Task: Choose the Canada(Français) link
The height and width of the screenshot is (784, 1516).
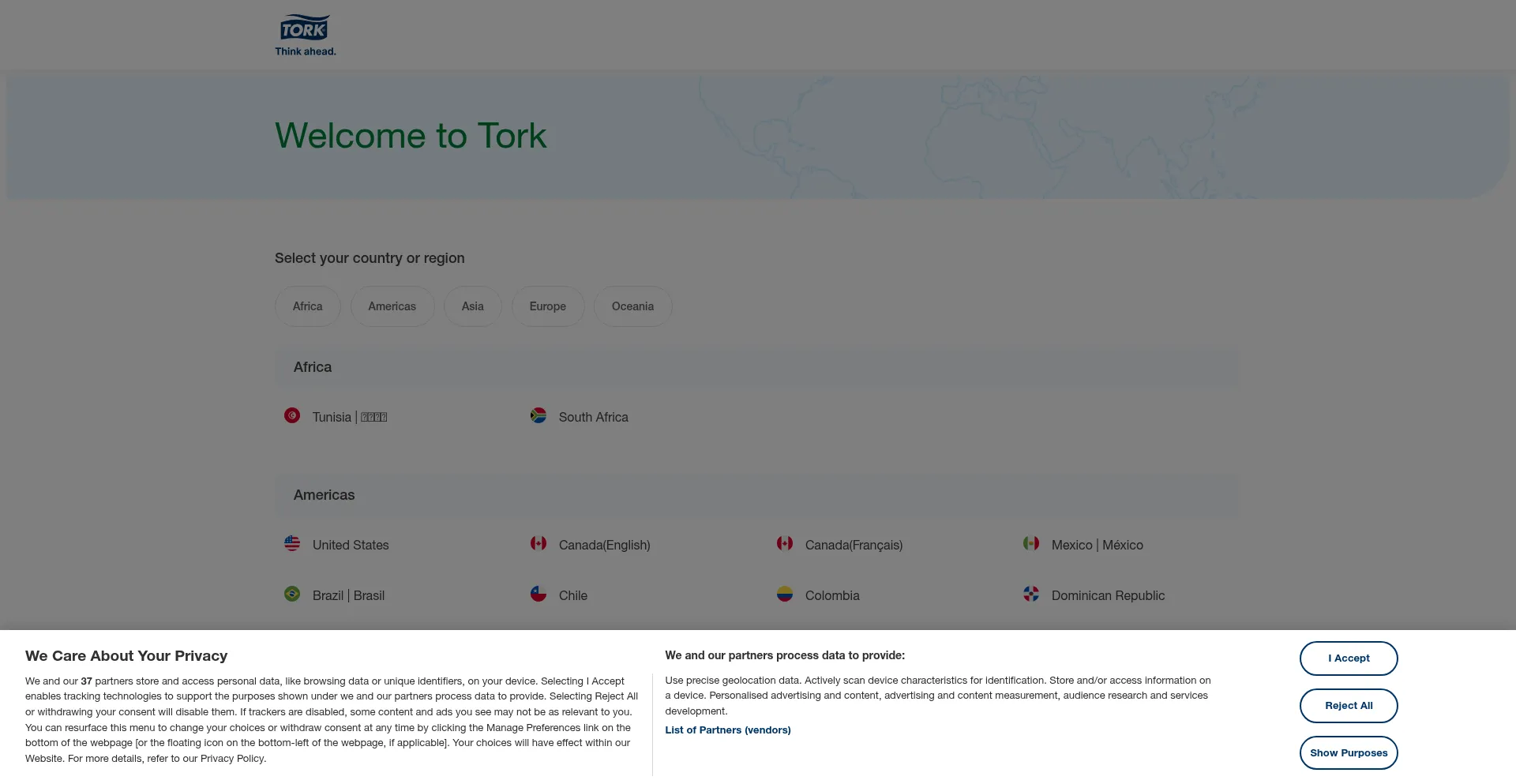Action: pyautogui.click(x=854, y=546)
